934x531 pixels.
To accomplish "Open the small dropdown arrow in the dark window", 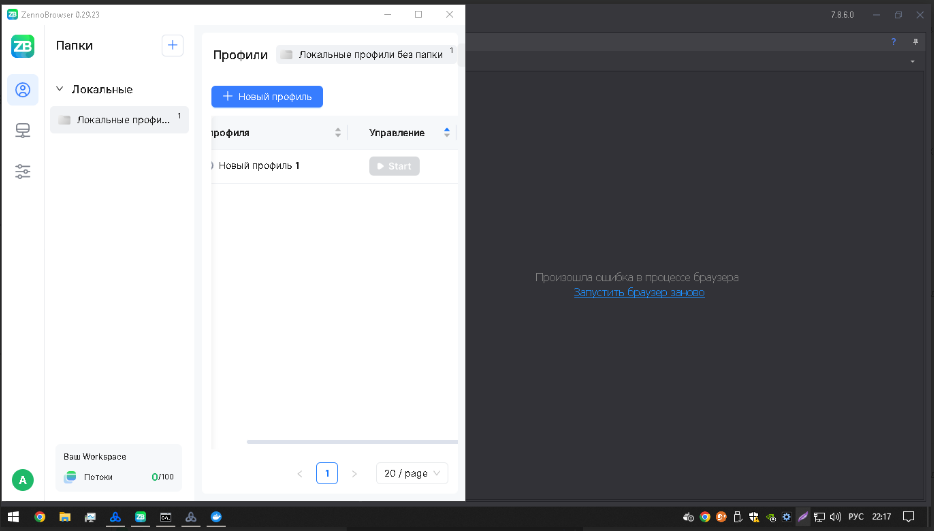I will (x=912, y=61).
